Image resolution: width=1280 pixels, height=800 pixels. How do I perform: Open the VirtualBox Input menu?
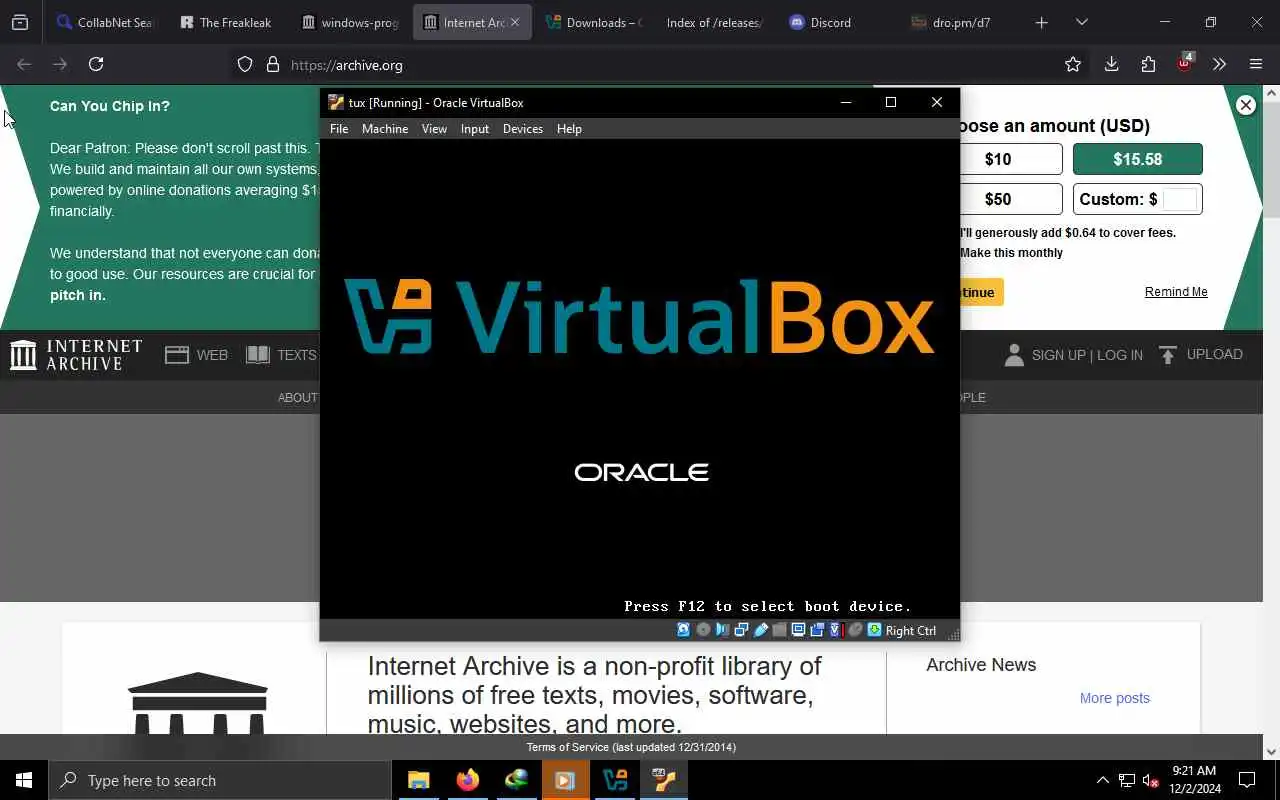[x=475, y=129]
